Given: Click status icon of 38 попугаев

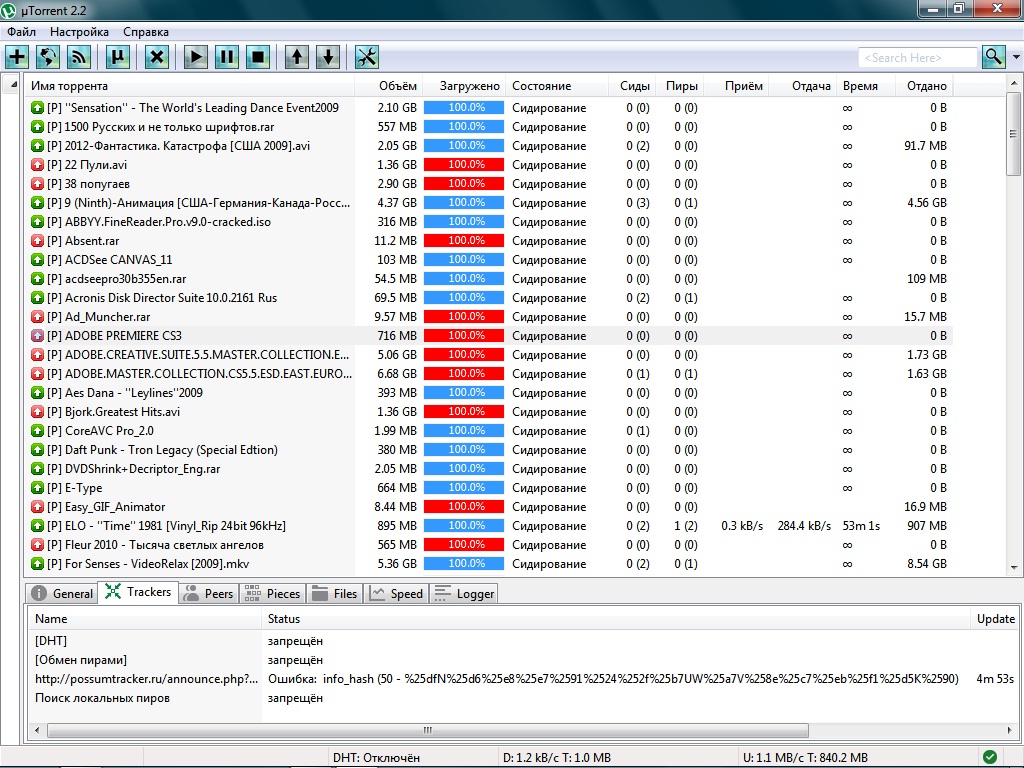Looking at the screenshot, I should (37, 184).
